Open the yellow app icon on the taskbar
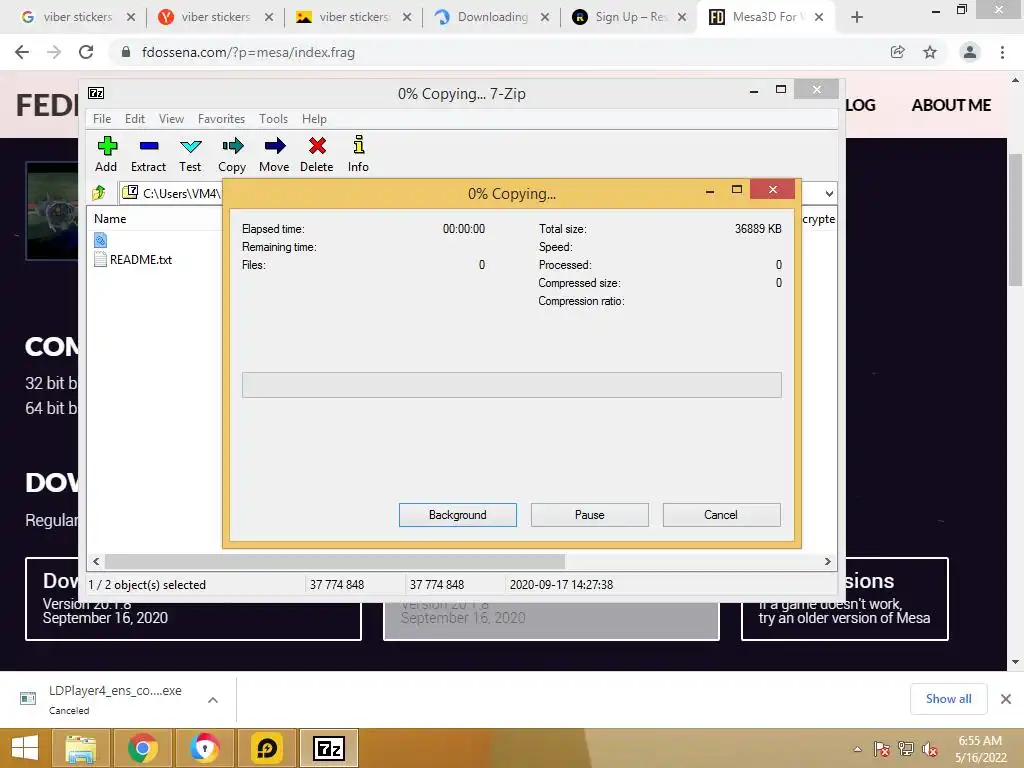1024x768 pixels. [x=266, y=748]
